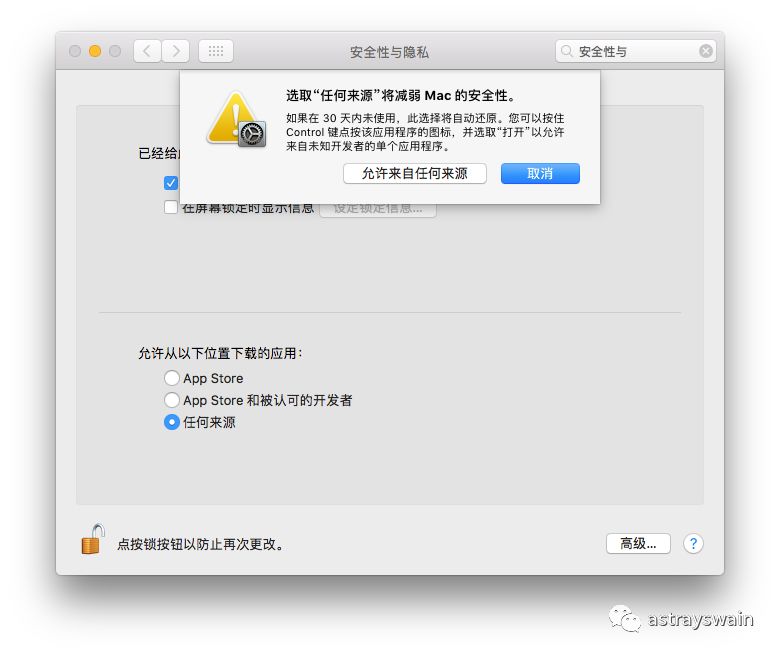The height and width of the screenshot is (655, 780).
Task: Click the blue 取消 button
Action: coord(540,174)
